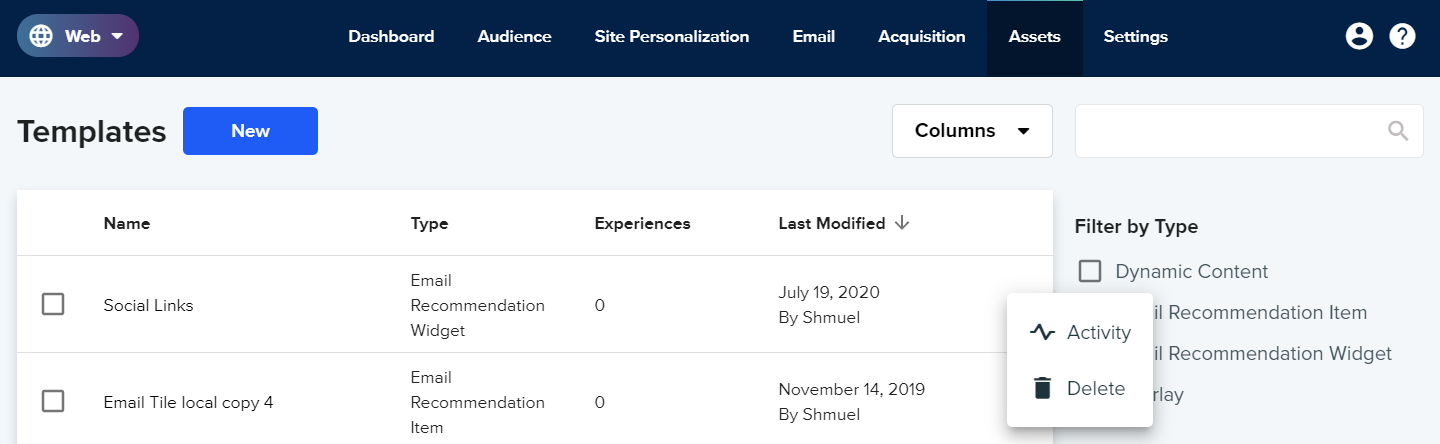Open the Settings tab
1440x444 pixels.
click(1135, 37)
